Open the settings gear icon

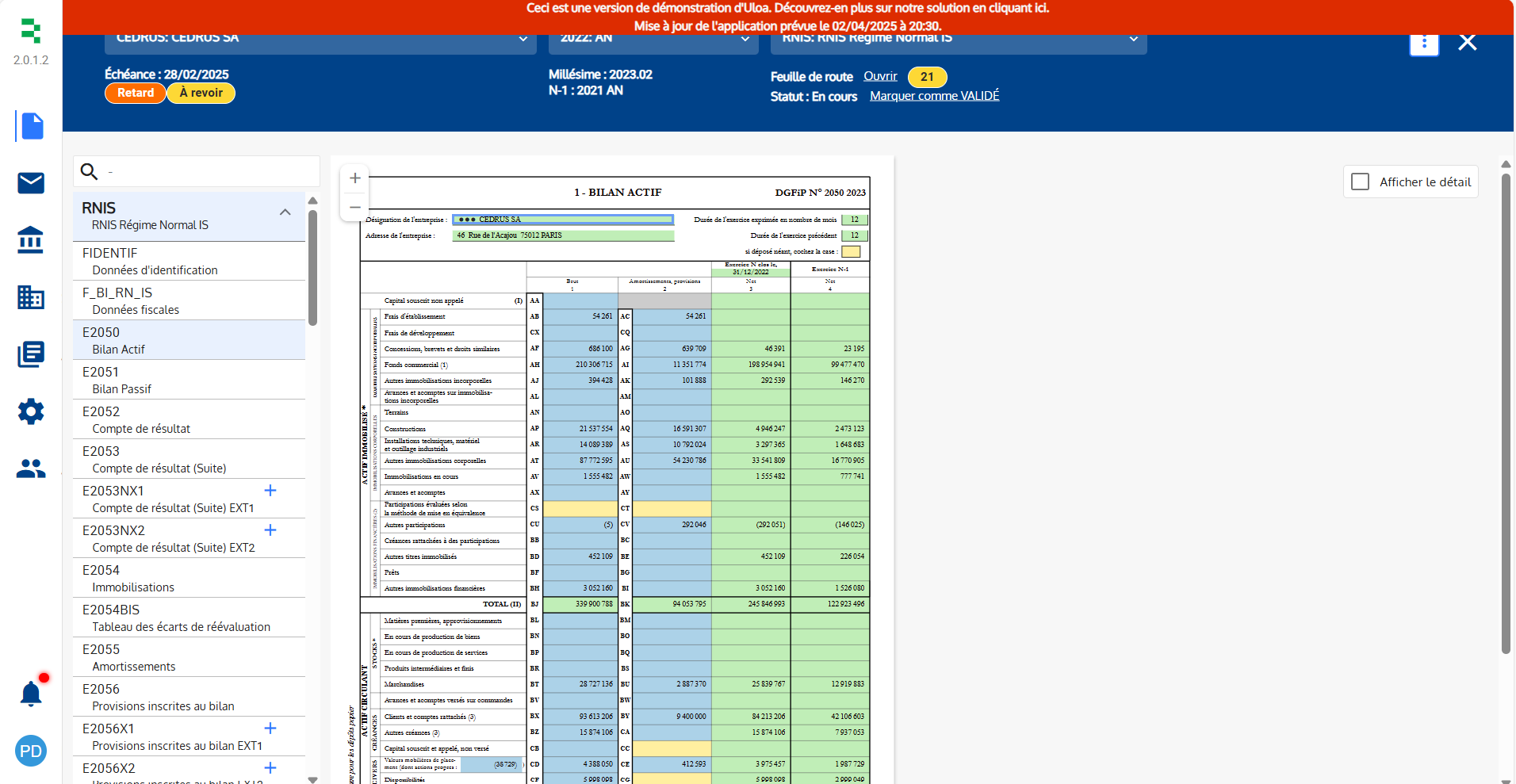(31, 411)
